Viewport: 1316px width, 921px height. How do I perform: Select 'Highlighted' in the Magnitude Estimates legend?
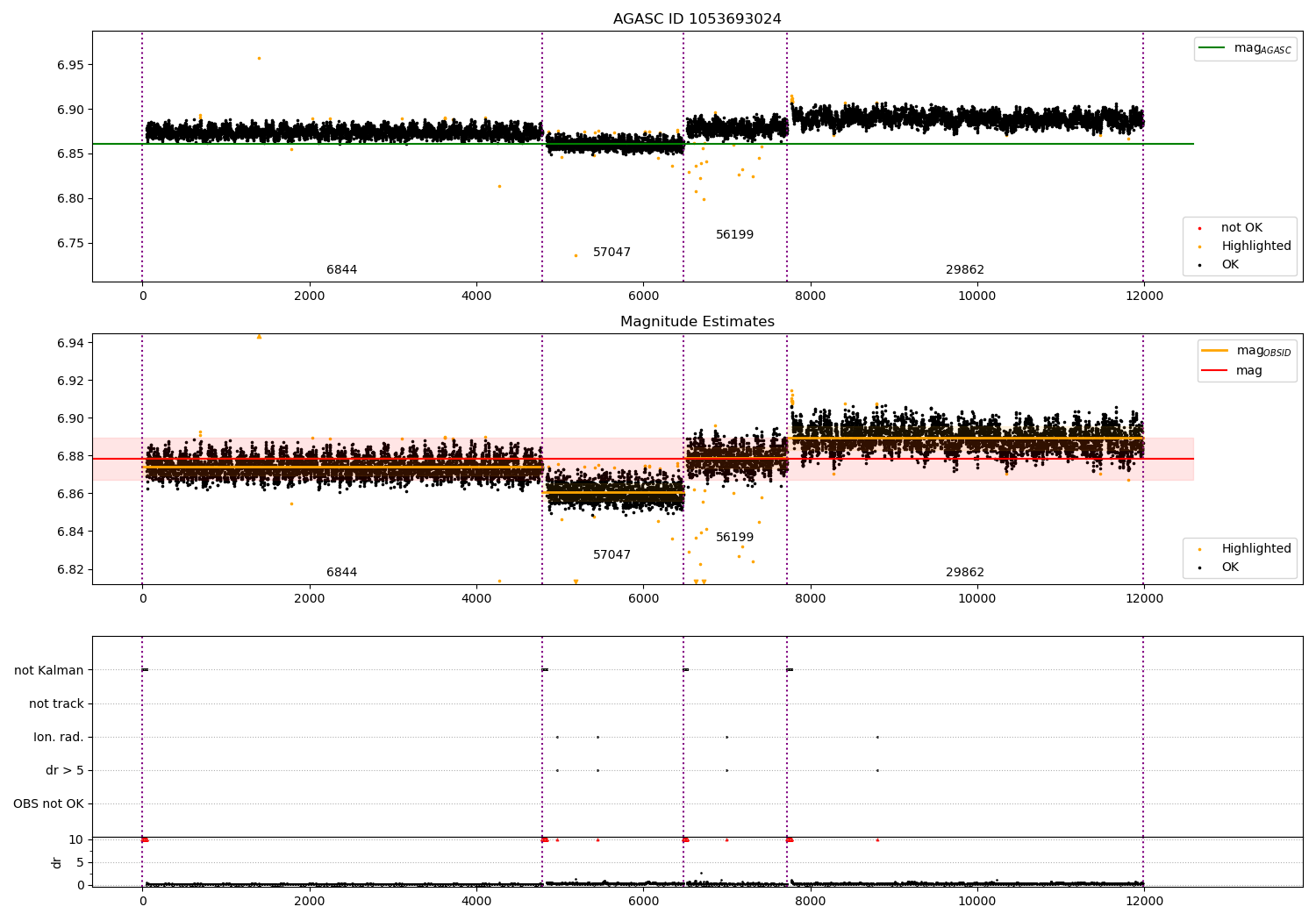click(x=1255, y=549)
